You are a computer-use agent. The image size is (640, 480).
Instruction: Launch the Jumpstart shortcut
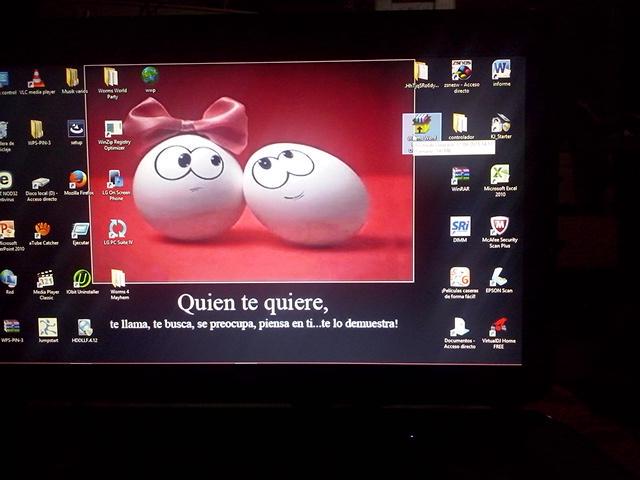tap(48, 330)
